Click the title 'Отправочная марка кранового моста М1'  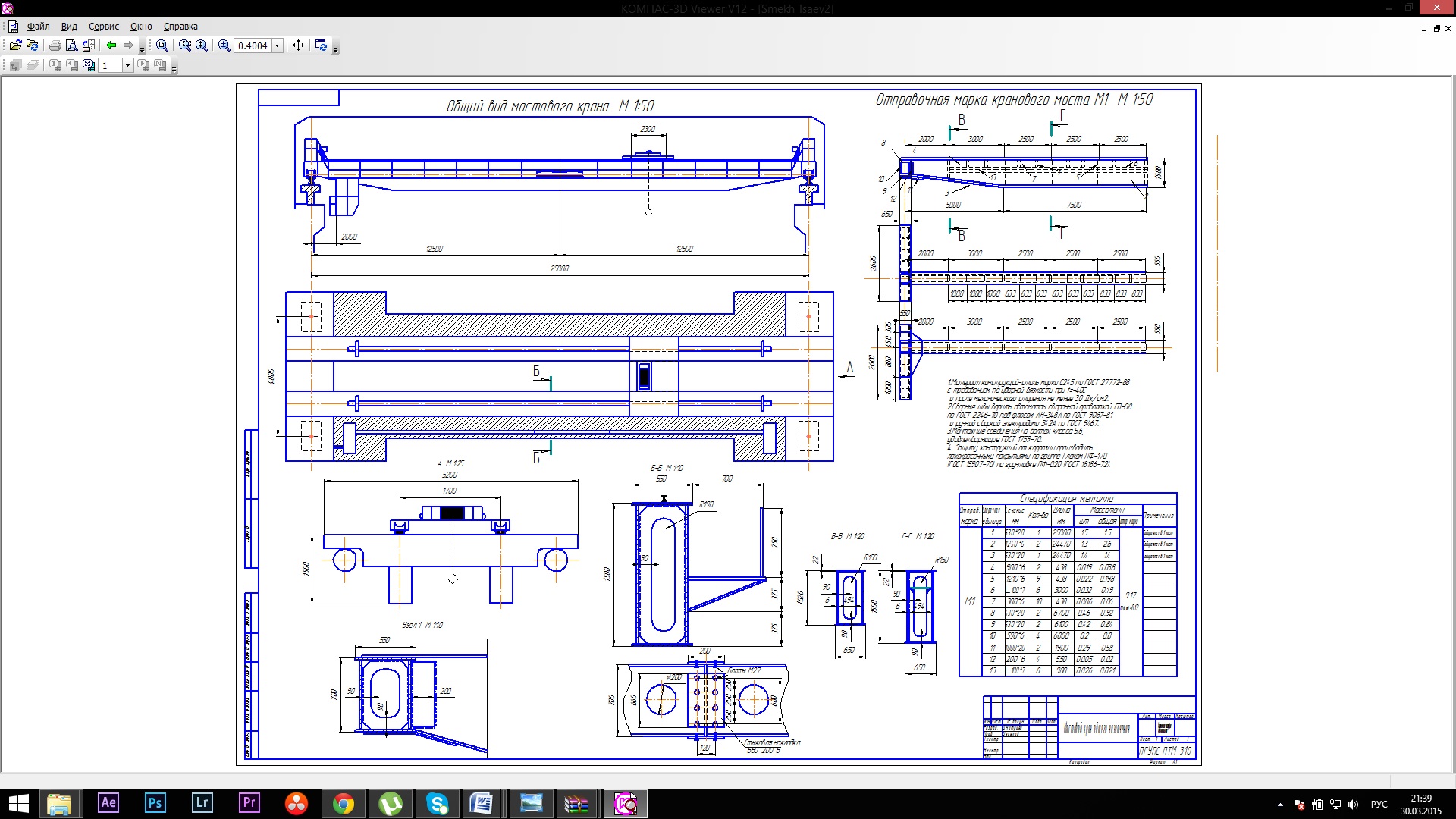coord(993,99)
